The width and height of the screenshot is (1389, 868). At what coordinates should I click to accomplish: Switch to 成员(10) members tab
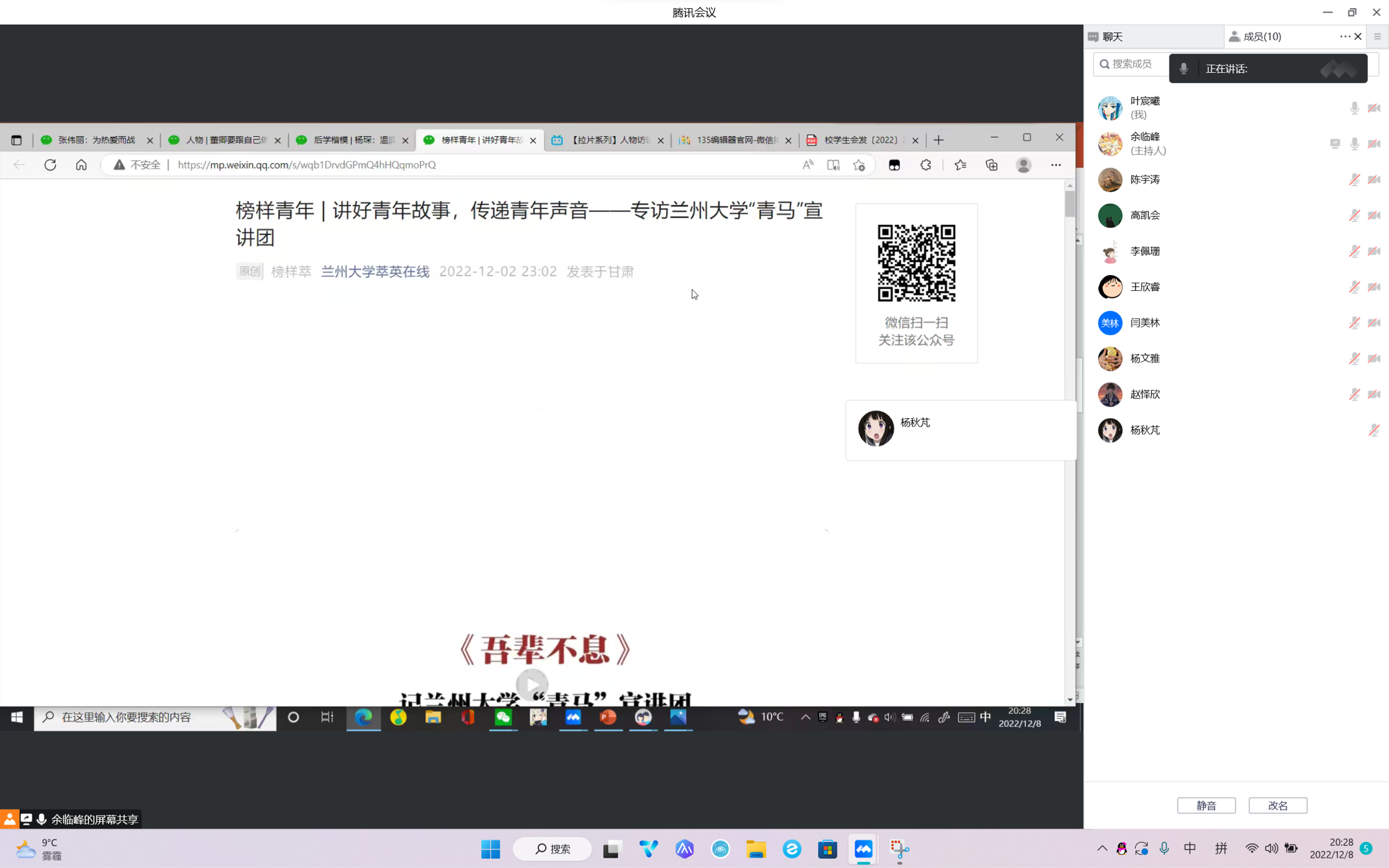(x=1262, y=36)
